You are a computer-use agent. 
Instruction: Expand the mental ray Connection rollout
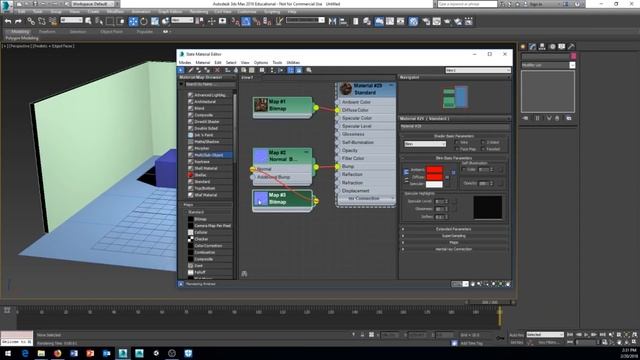pyautogui.click(x=453, y=249)
